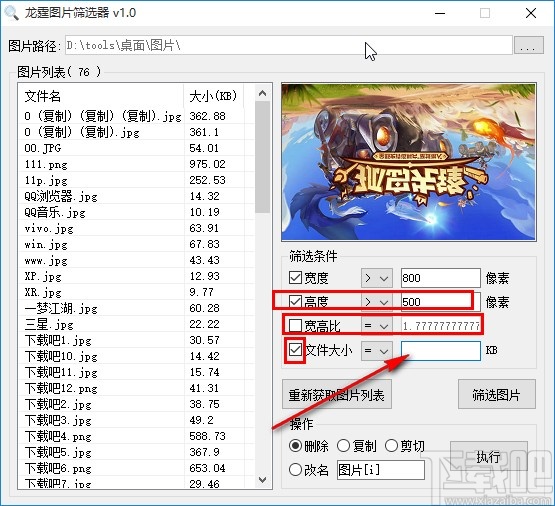Click the 975.02 size cell

[x=207, y=164]
